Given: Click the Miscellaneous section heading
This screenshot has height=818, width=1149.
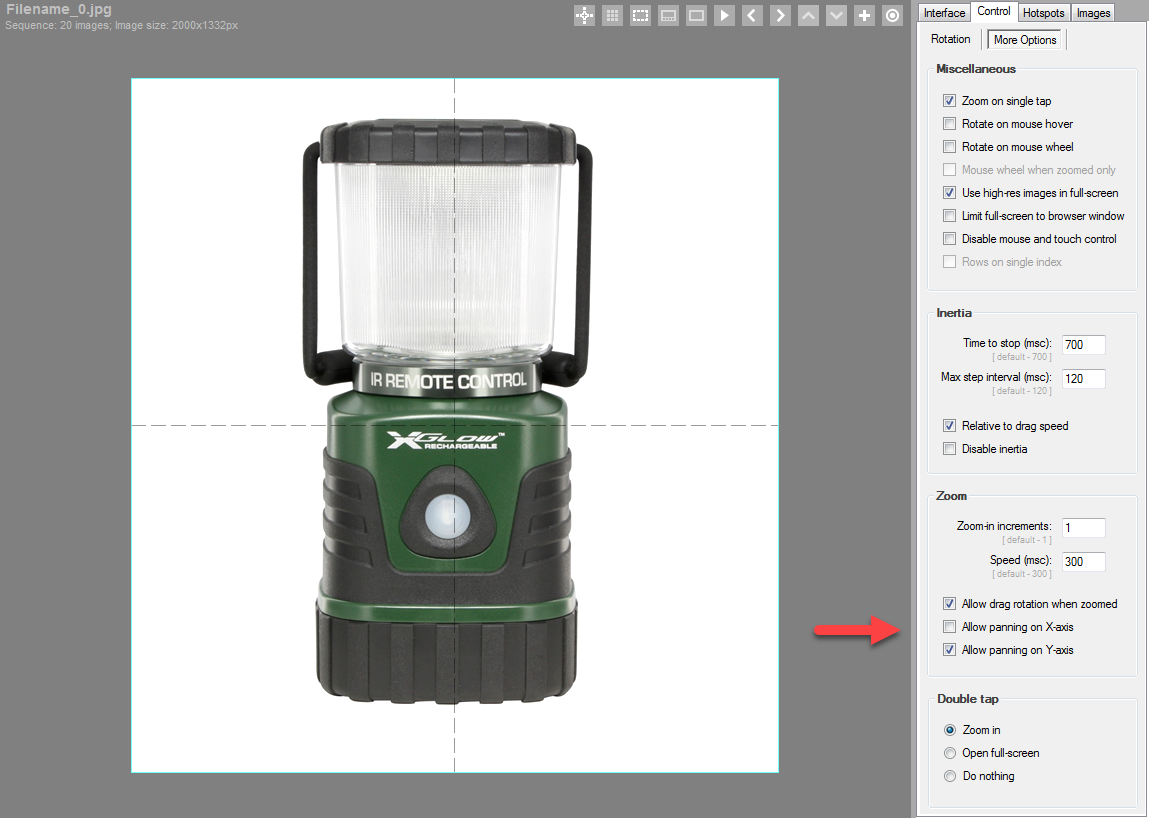Looking at the screenshot, I should [976, 69].
